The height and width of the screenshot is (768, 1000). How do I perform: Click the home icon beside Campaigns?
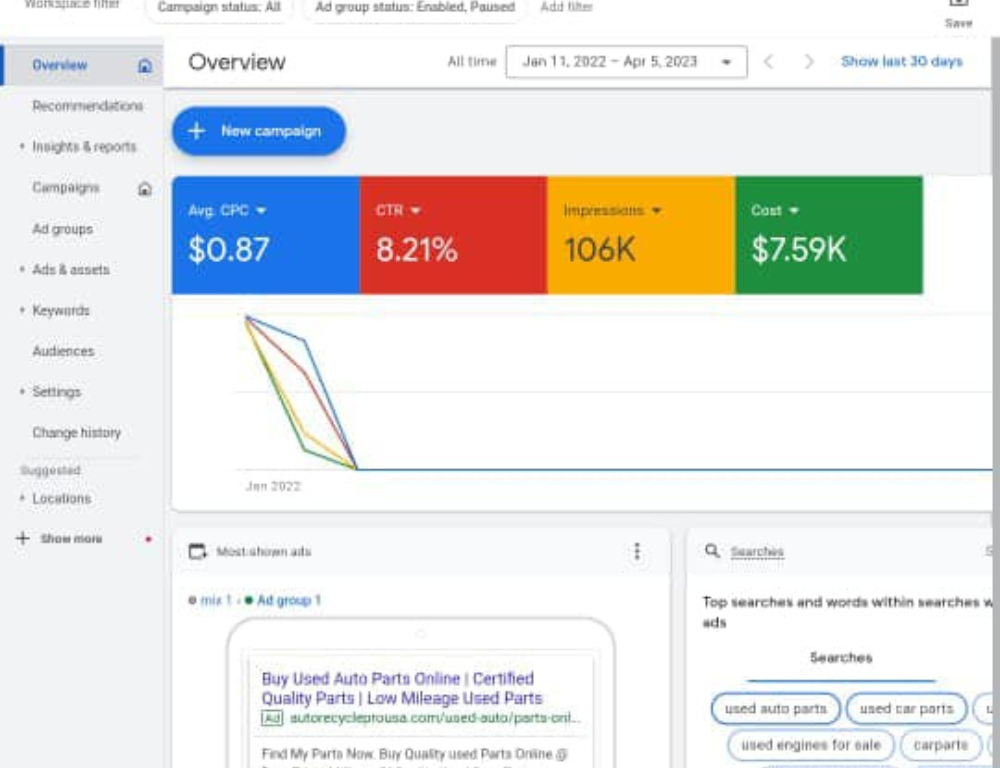[x=145, y=189]
